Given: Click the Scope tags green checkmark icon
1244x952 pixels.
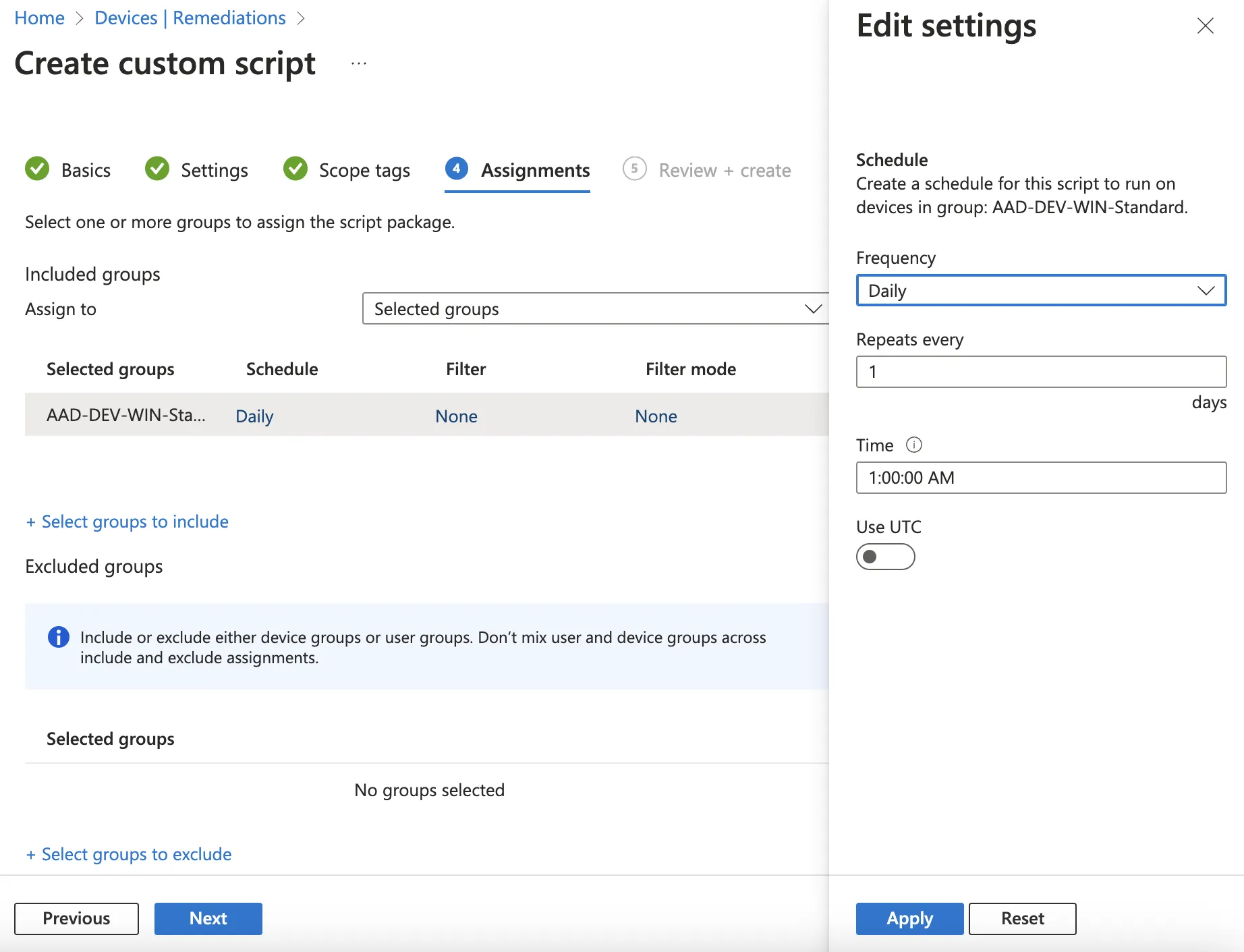Looking at the screenshot, I should pos(295,169).
